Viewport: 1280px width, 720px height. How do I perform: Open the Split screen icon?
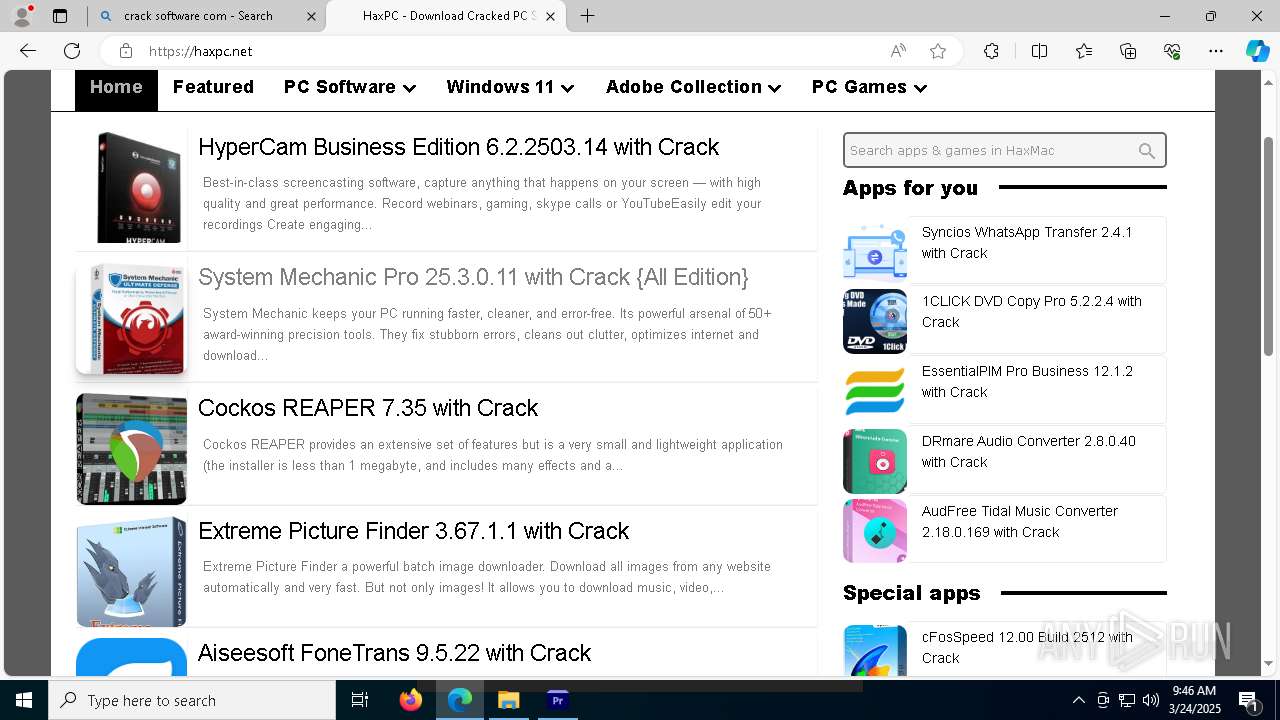1039,51
